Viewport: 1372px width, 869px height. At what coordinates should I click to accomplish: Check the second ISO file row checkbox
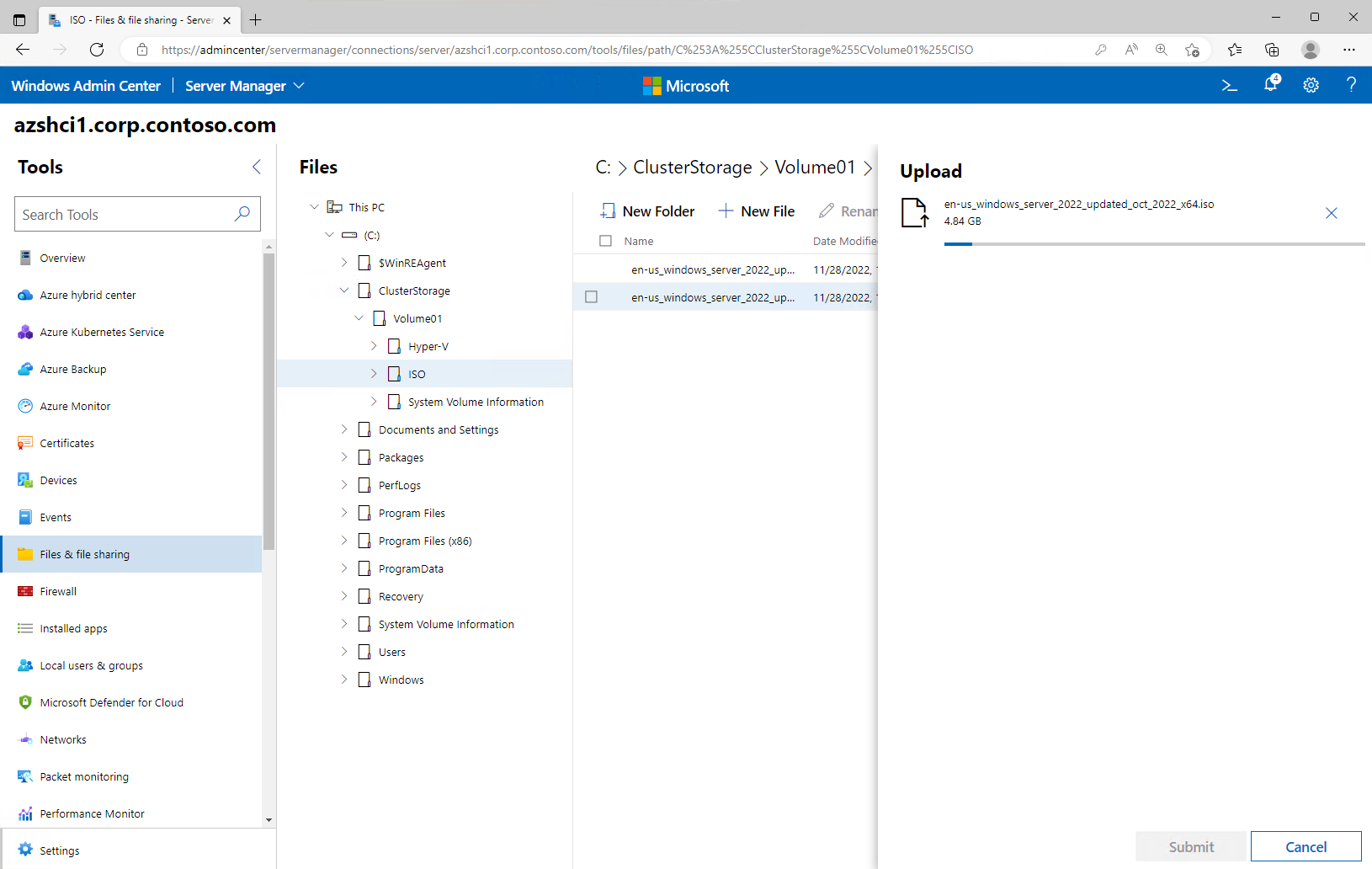click(x=592, y=297)
